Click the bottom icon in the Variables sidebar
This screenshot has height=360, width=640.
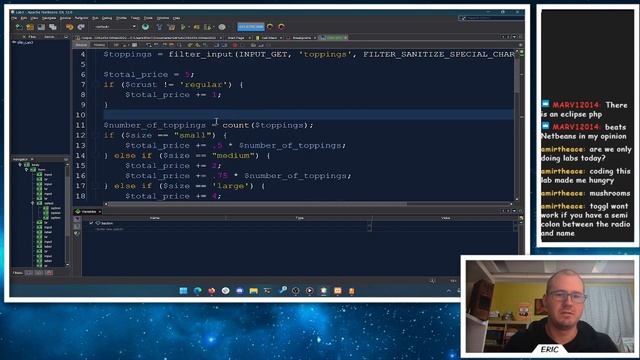click(77, 233)
